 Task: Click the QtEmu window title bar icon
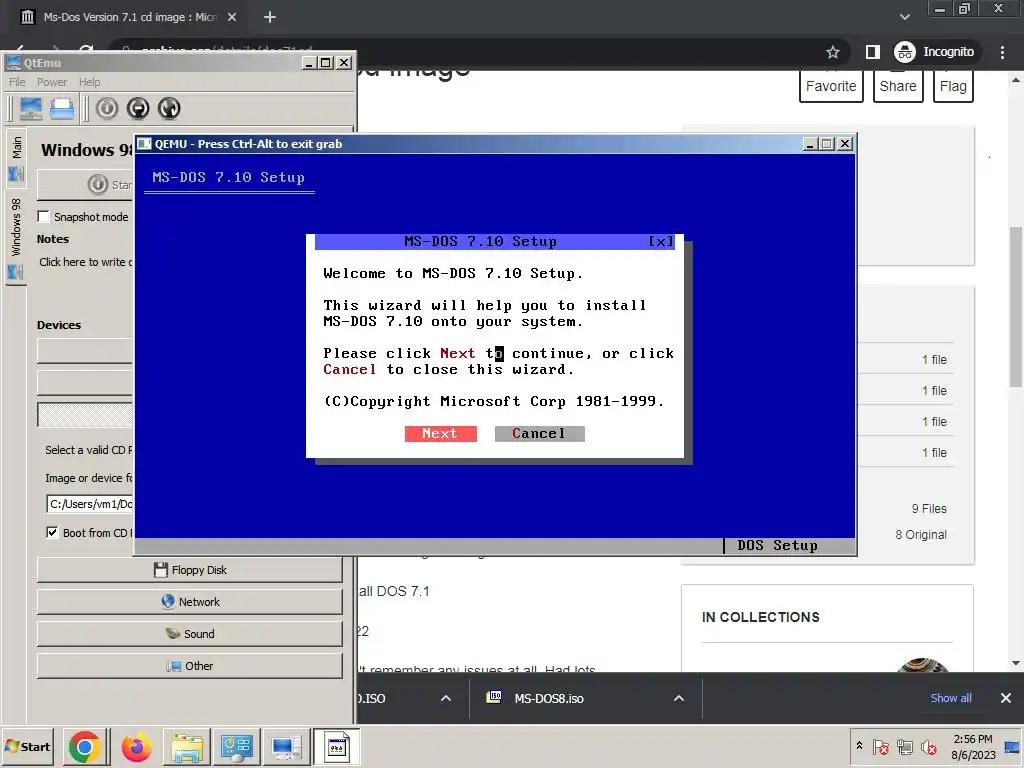coord(13,63)
